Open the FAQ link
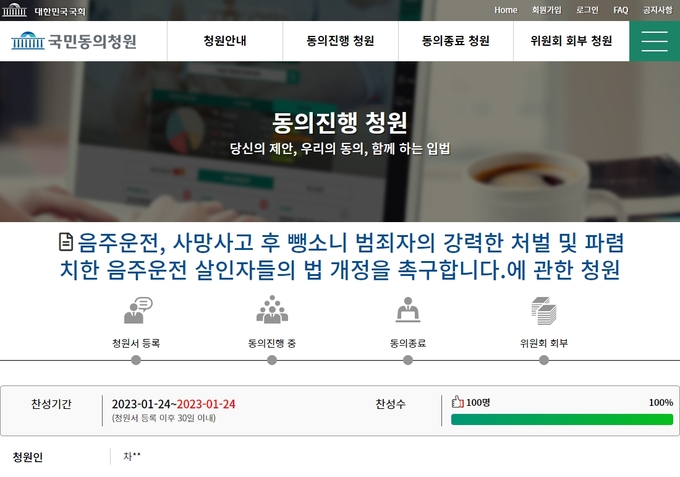Image resolution: width=680 pixels, height=477 pixels. (621, 10)
